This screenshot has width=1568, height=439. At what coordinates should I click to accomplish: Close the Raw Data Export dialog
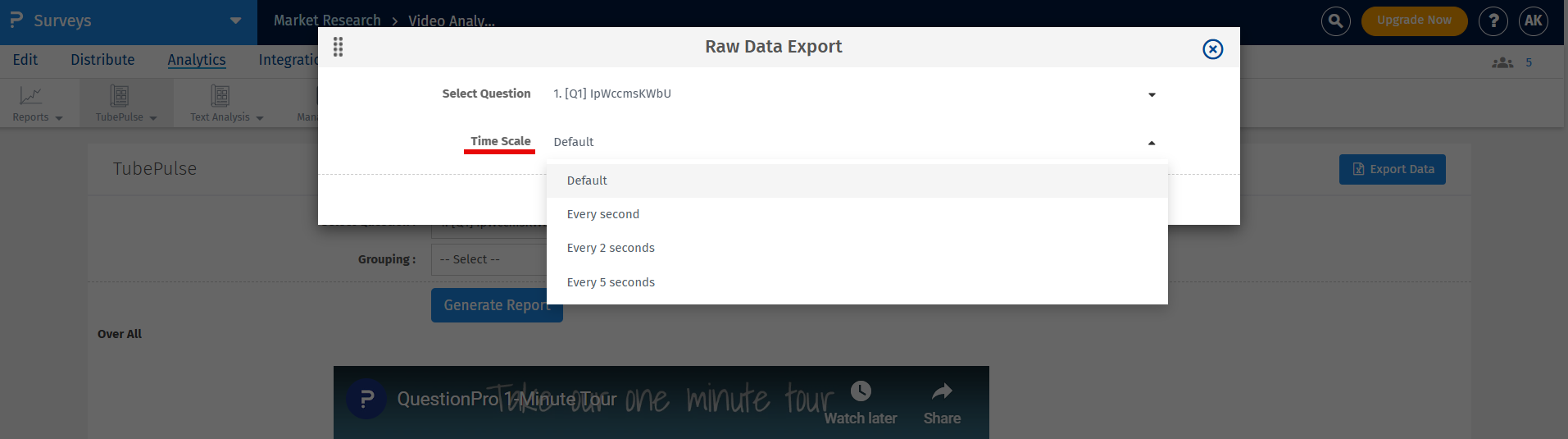[1212, 49]
